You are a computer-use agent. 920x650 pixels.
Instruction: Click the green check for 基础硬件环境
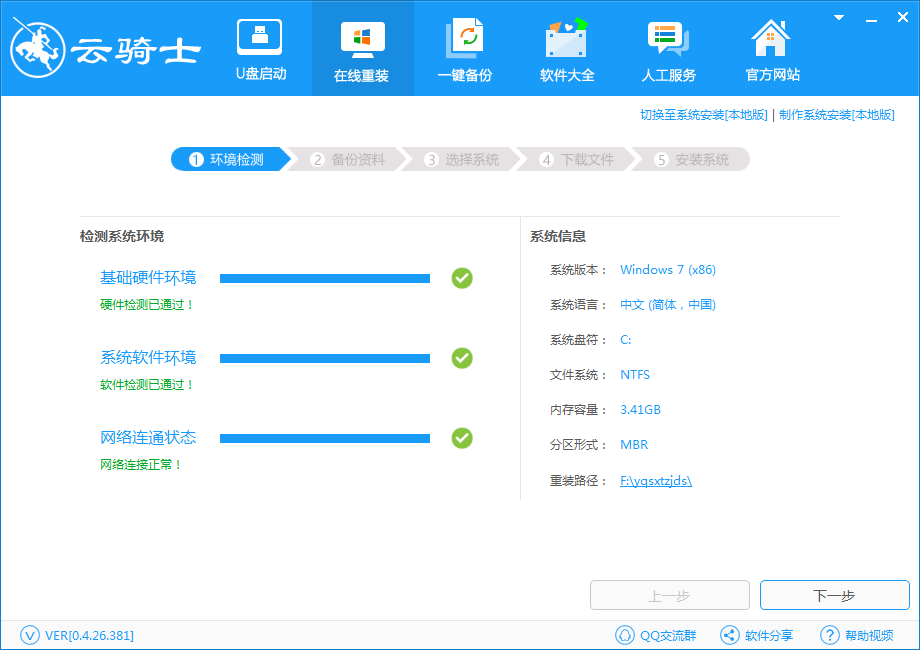pos(462,278)
